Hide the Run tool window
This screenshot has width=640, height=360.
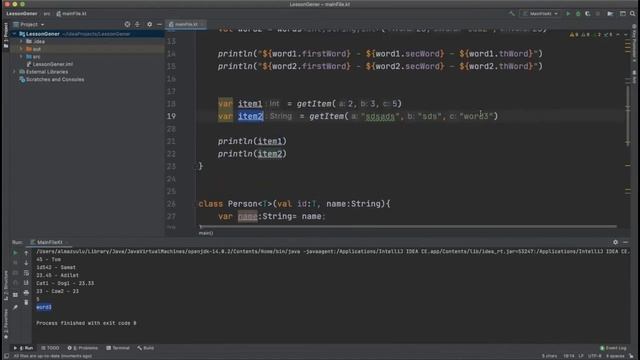point(625,242)
